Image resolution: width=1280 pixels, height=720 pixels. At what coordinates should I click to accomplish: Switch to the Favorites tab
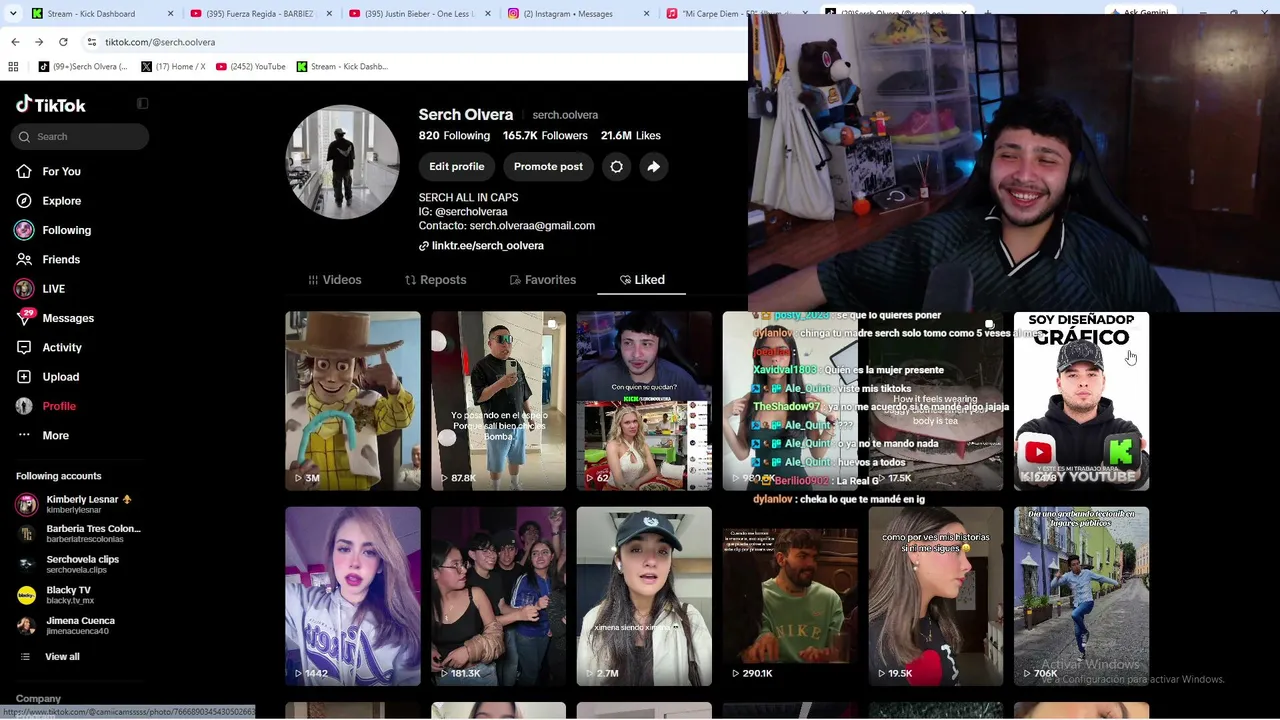(543, 280)
